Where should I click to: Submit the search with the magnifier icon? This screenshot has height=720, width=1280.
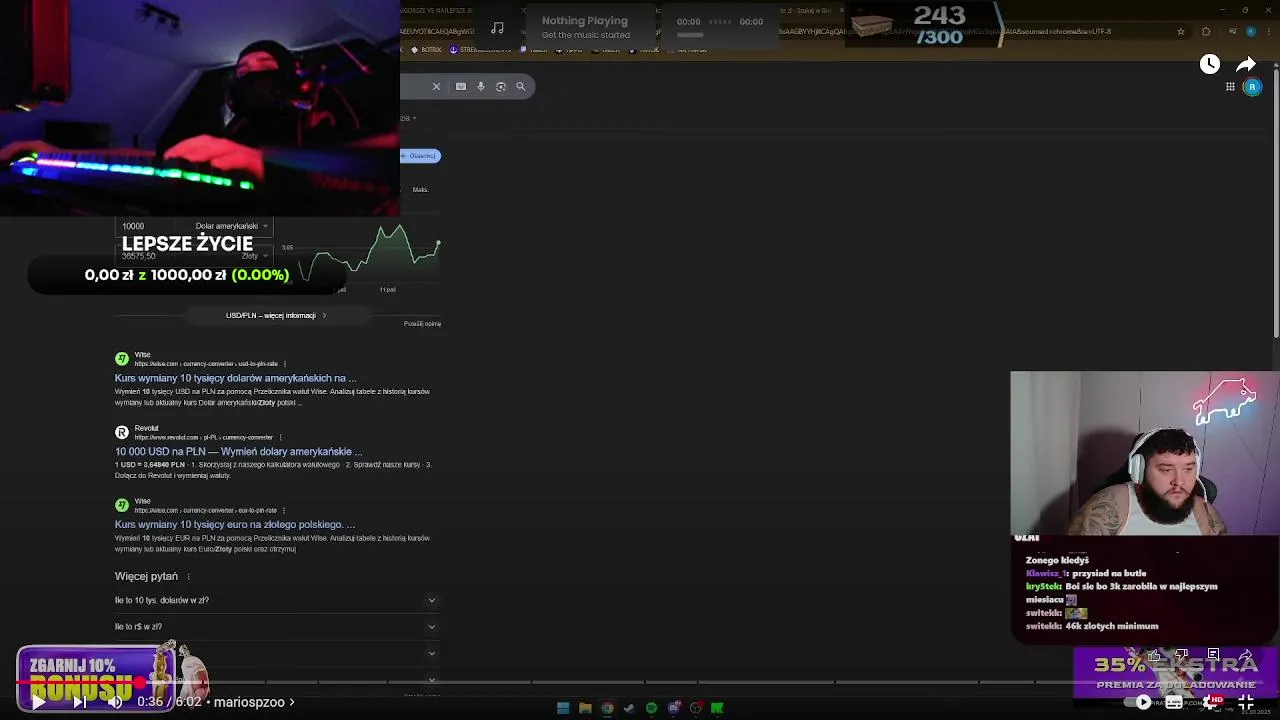521,87
